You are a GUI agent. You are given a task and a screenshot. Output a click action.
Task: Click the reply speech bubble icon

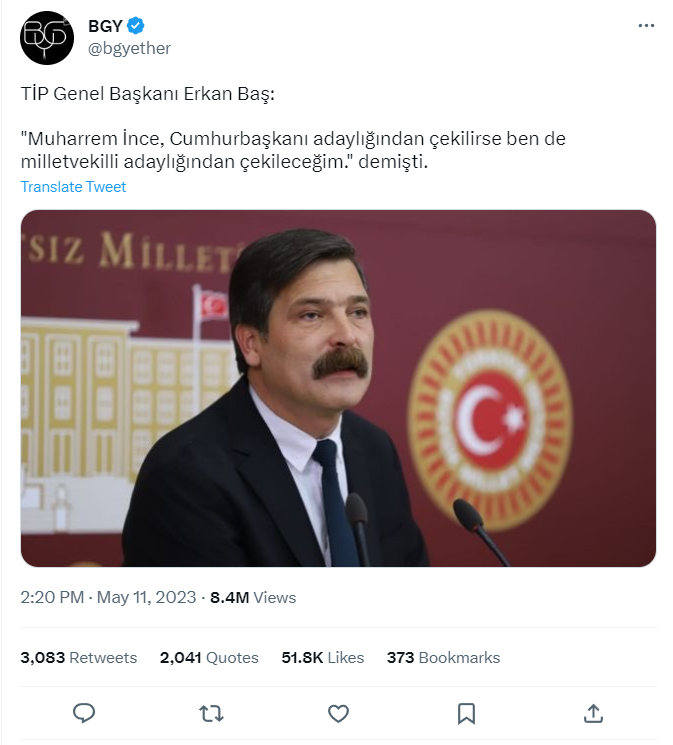(84, 712)
